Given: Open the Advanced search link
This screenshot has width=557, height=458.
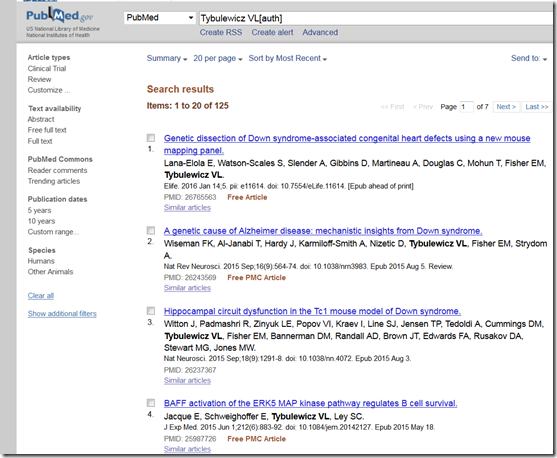Looking at the screenshot, I should point(320,32).
